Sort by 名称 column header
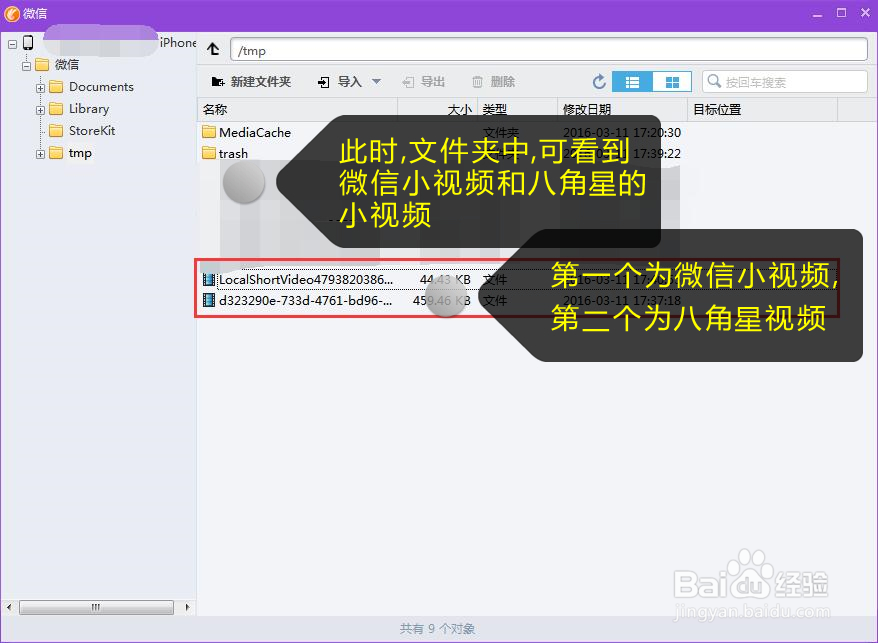This screenshot has width=878, height=643. tap(297, 109)
